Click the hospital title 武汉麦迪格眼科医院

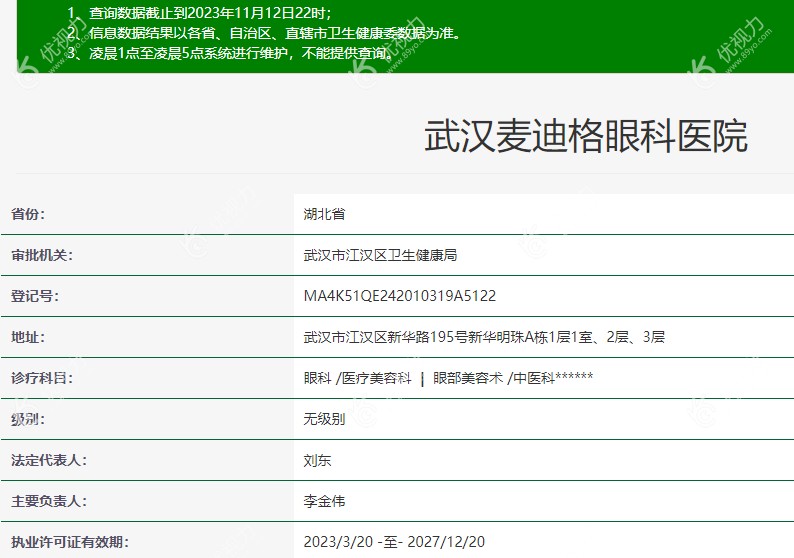click(x=586, y=136)
